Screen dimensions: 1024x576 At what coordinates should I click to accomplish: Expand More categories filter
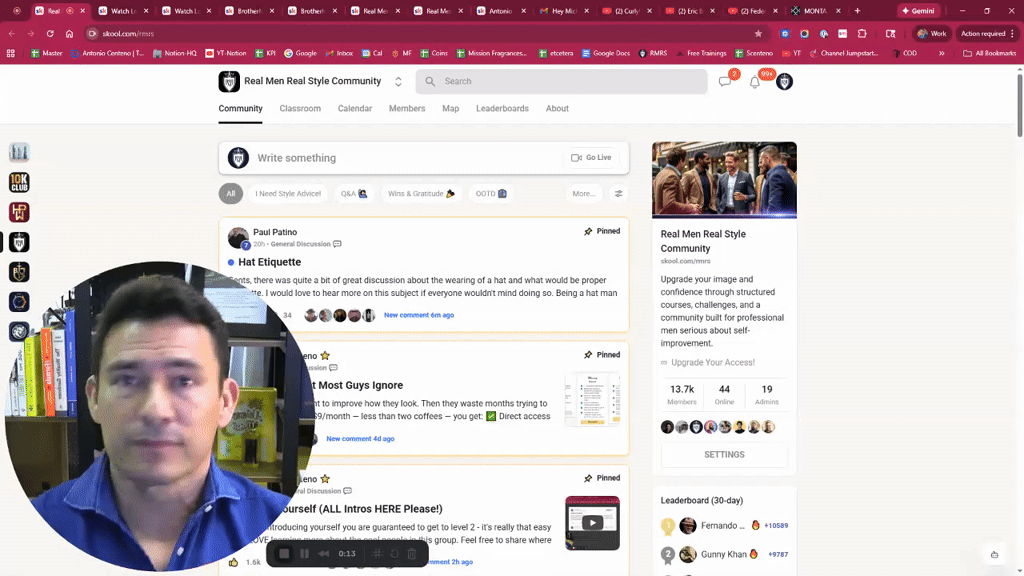(583, 193)
